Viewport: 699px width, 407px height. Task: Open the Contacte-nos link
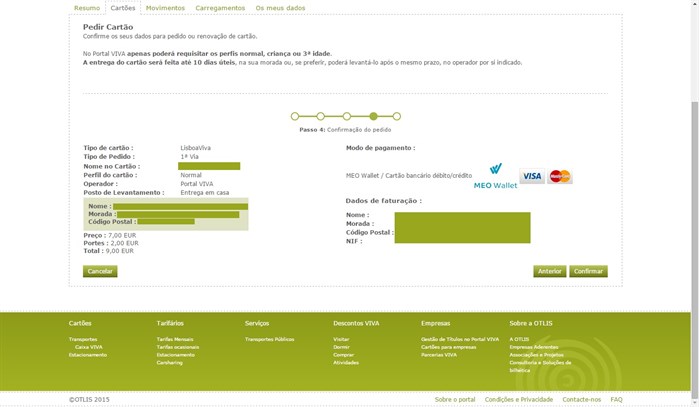[582, 399]
